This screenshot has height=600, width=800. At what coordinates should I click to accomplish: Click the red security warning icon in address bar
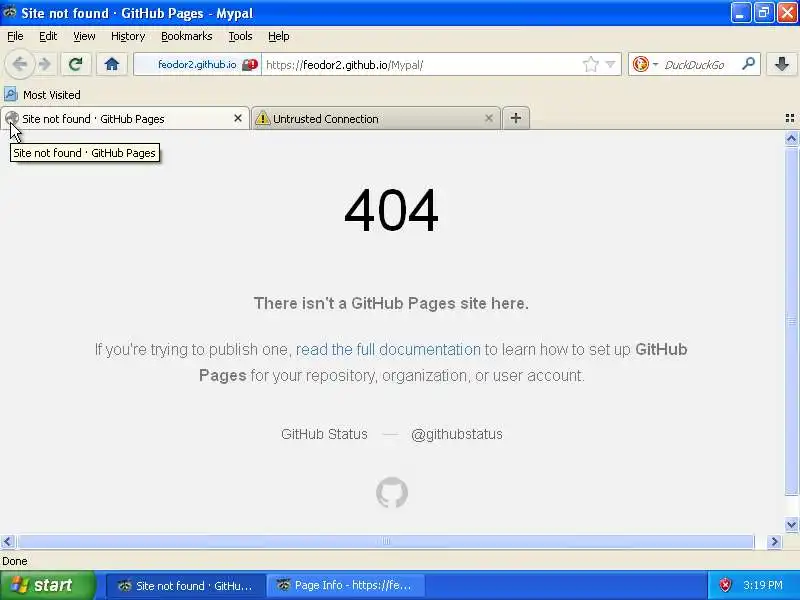click(250, 65)
